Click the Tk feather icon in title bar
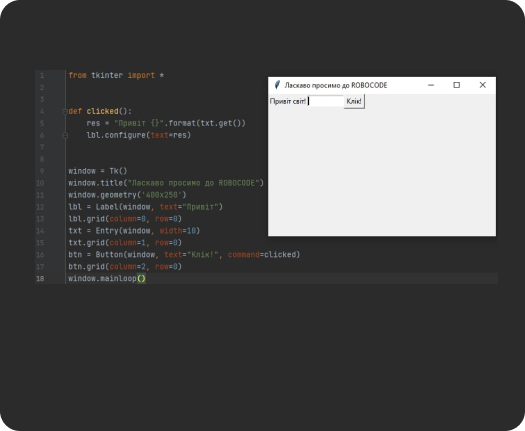This screenshot has width=525, height=431. [x=277, y=85]
